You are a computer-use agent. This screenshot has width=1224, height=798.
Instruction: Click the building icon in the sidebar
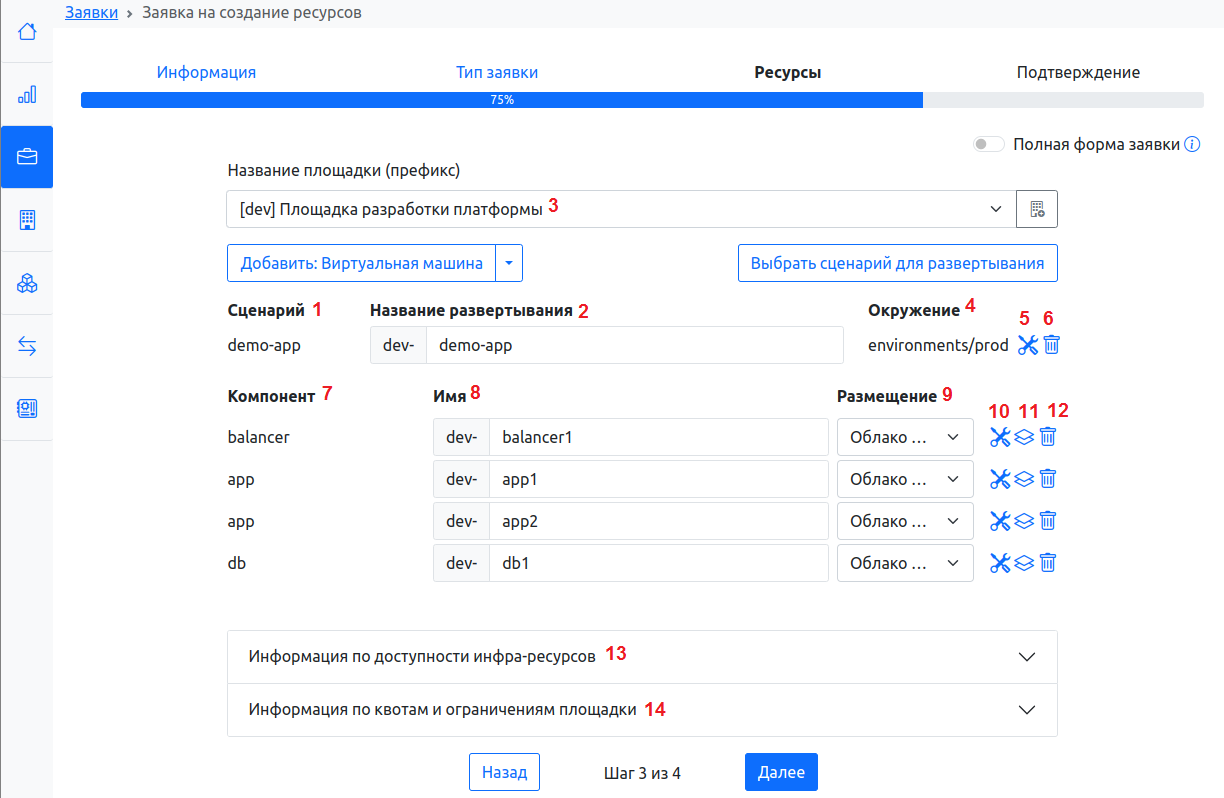point(27,220)
